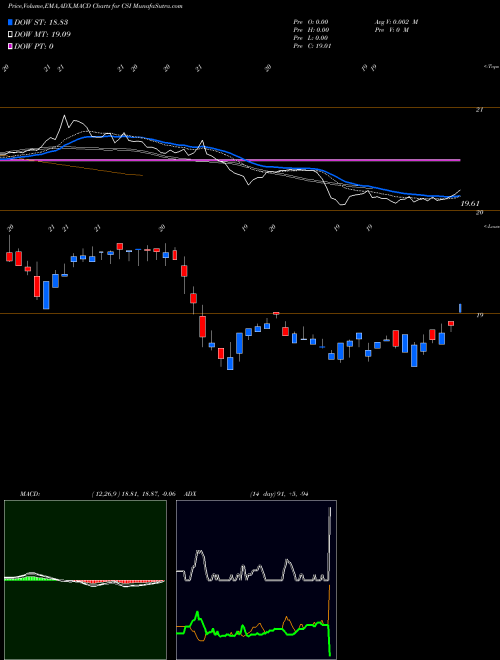
Task: Click the 'Avg V: 0.002 M' value
Action: click(396, 22)
